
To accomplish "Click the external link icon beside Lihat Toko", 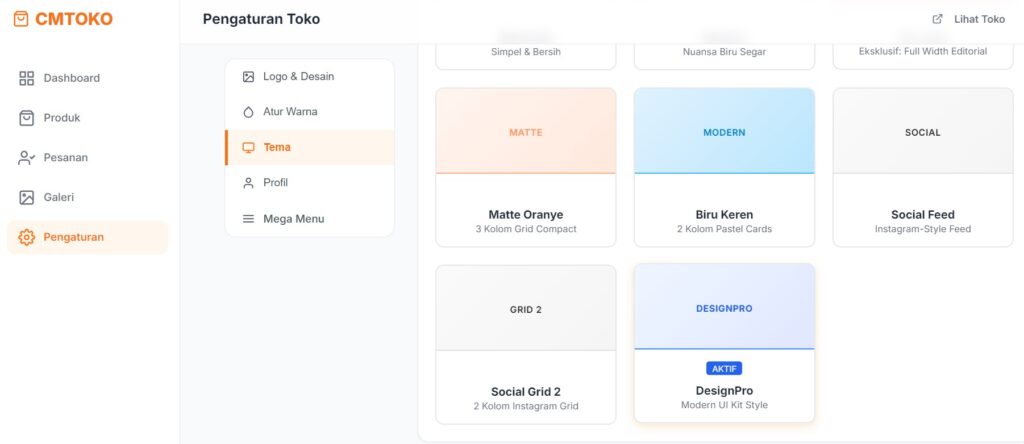I will [x=937, y=19].
